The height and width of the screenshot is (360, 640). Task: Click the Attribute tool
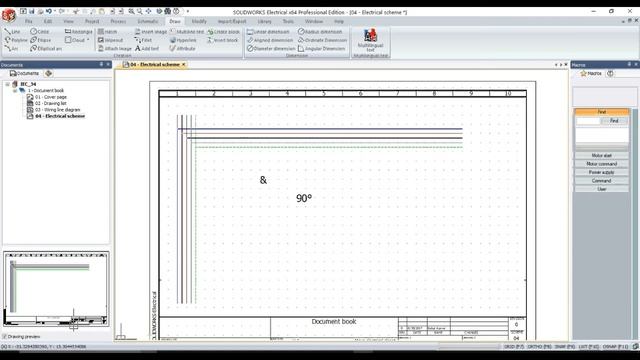tap(182, 49)
